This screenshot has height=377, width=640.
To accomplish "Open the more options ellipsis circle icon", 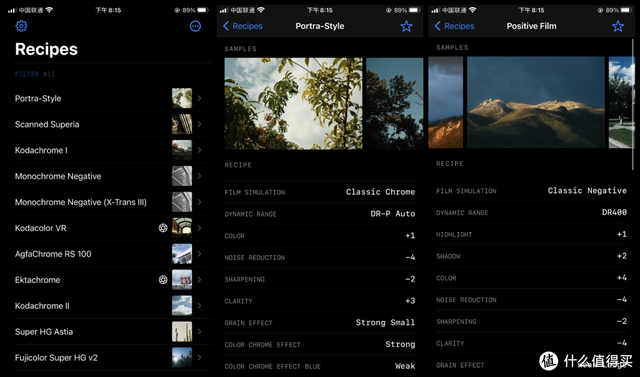I will click(x=196, y=26).
